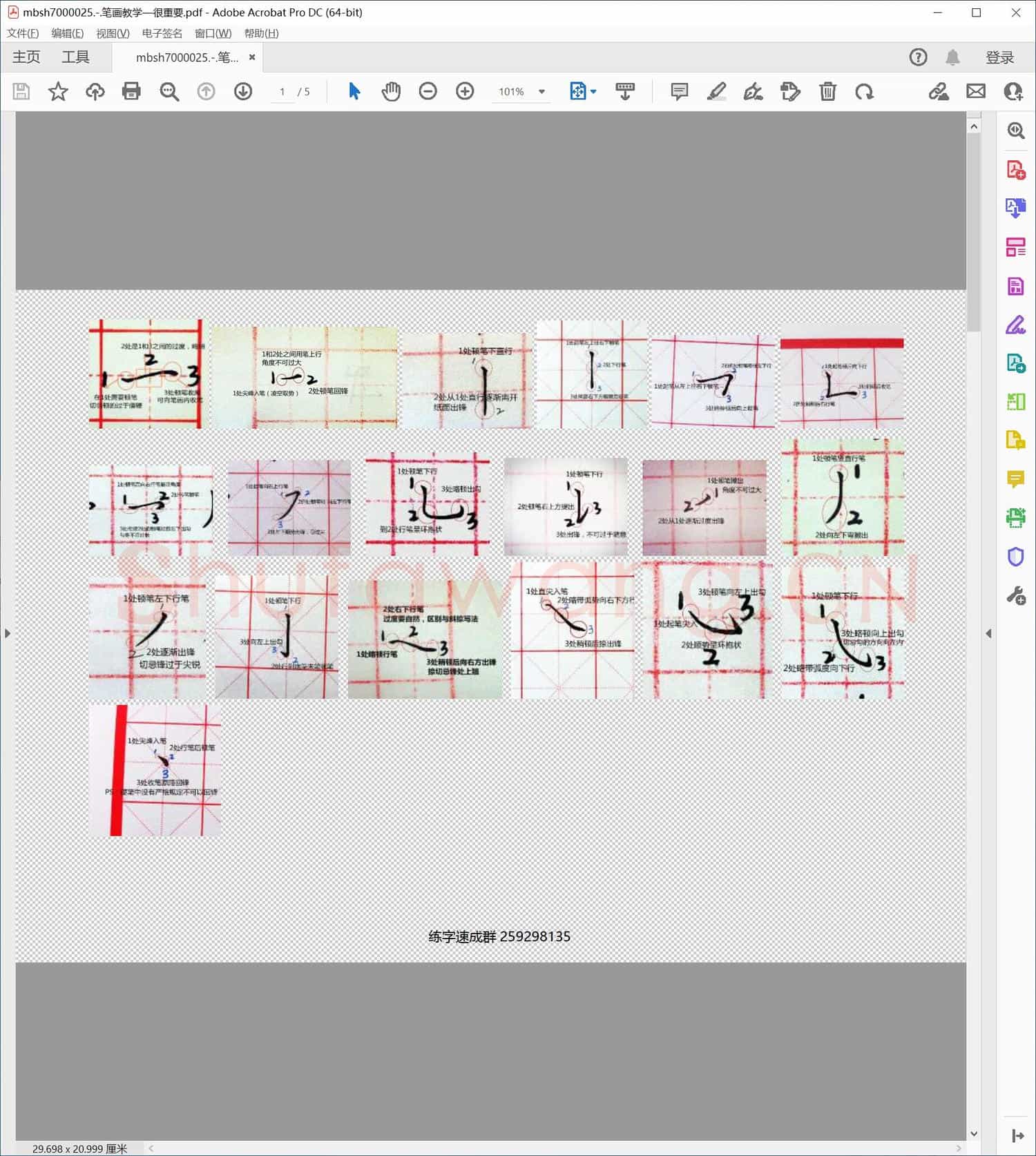
Task: Click the Print file icon
Action: 131,91
